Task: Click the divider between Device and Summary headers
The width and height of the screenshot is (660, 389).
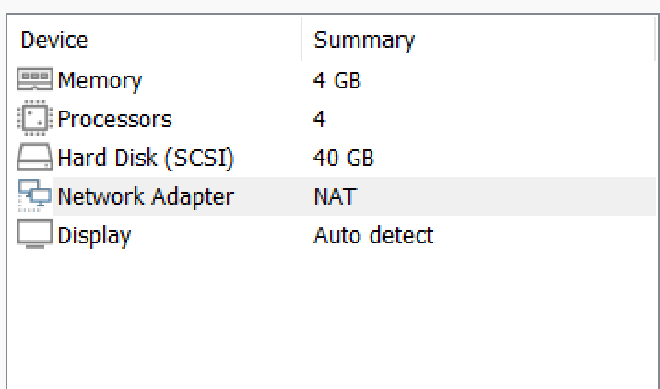Action: point(301,39)
